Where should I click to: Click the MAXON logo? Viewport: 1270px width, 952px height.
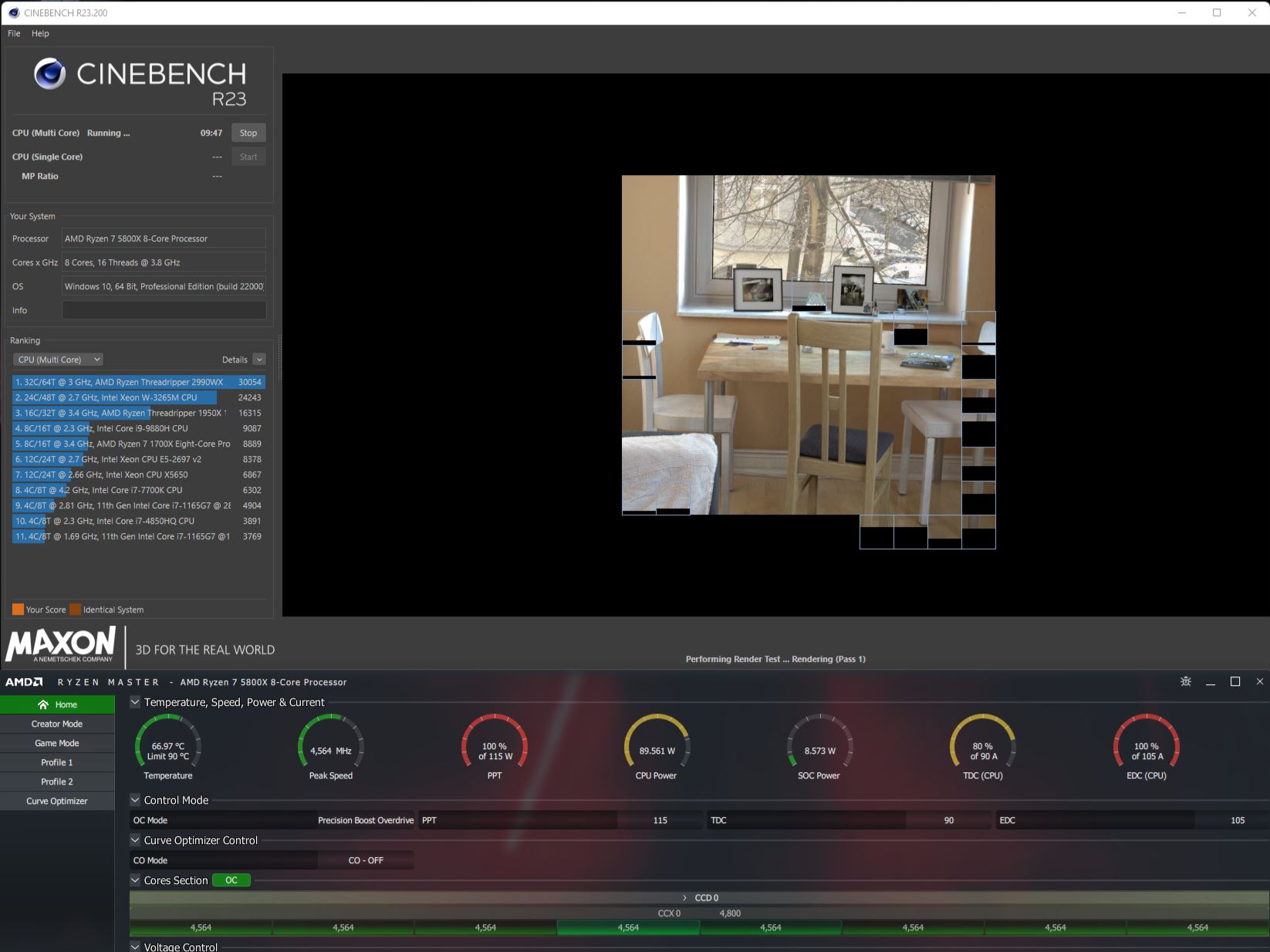tap(61, 644)
